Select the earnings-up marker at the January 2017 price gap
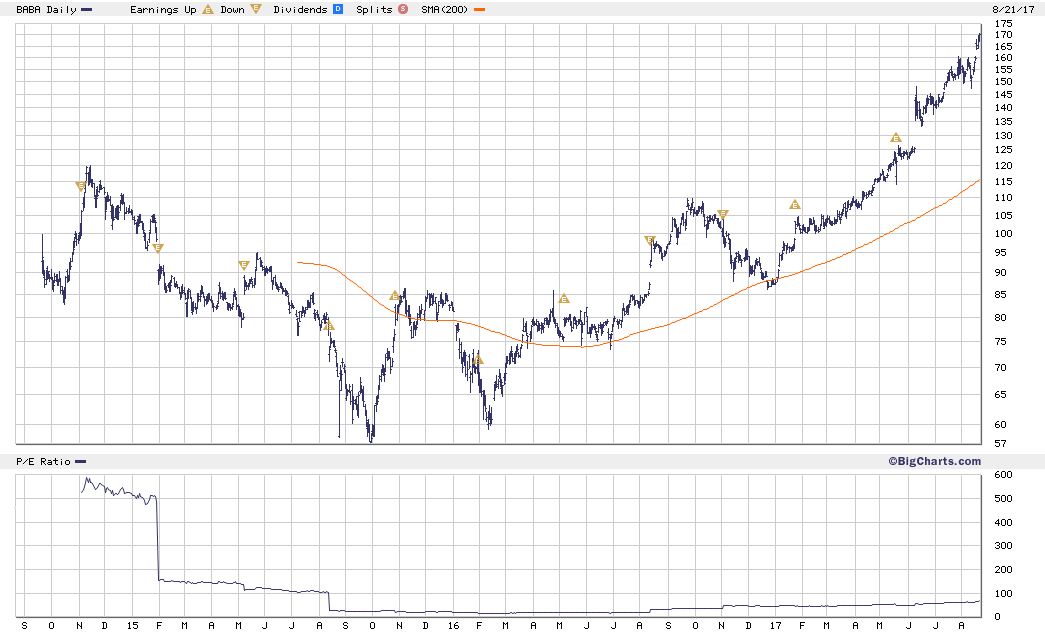Image resolution: width=1045 pixels, height=635 pixels. click(x=794, y=205)
